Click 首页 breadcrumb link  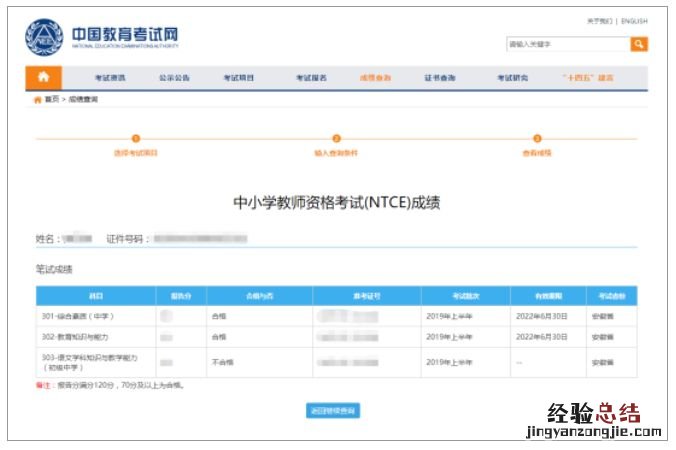pyautogui.click(x=52, y=99)
